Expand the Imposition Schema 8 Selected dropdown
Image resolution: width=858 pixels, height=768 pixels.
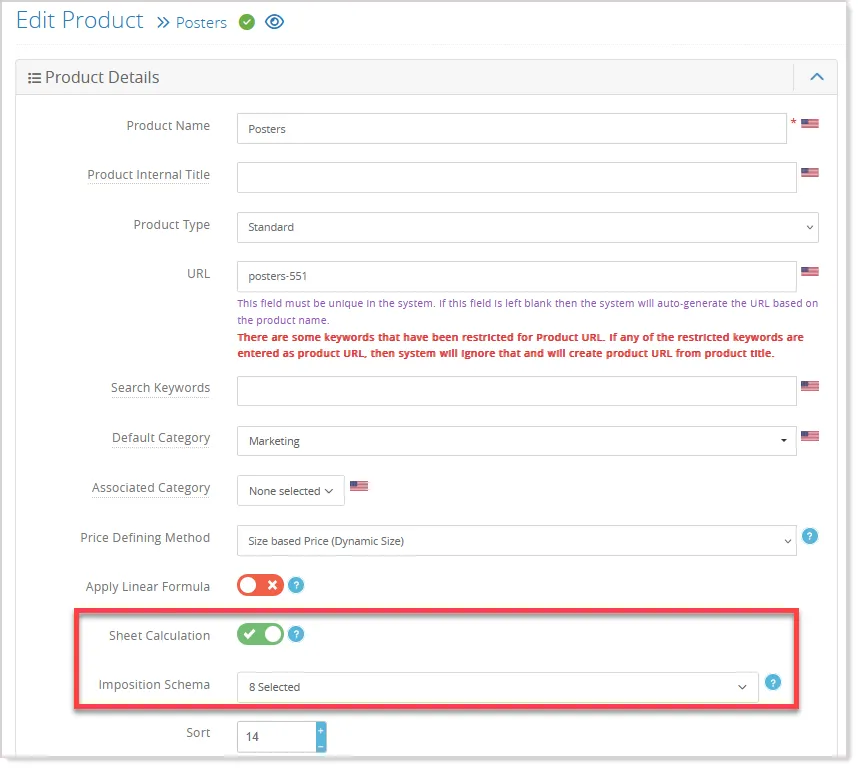click(497, 687)
